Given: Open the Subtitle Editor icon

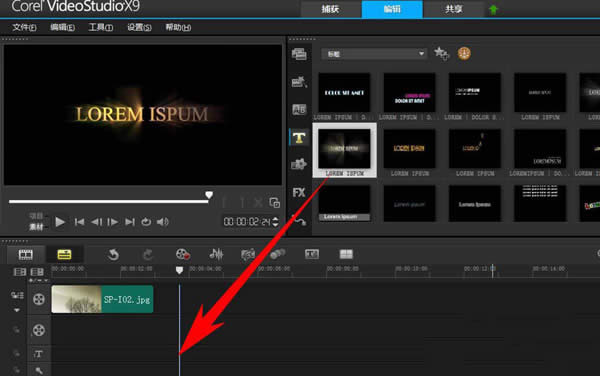Looking at the screenshot, I should 311,254.
